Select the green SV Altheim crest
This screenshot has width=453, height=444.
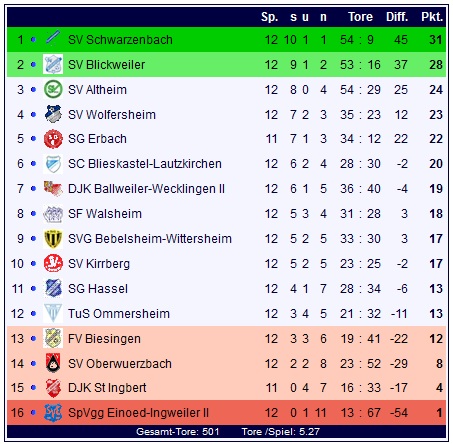[x=53, y=89]
